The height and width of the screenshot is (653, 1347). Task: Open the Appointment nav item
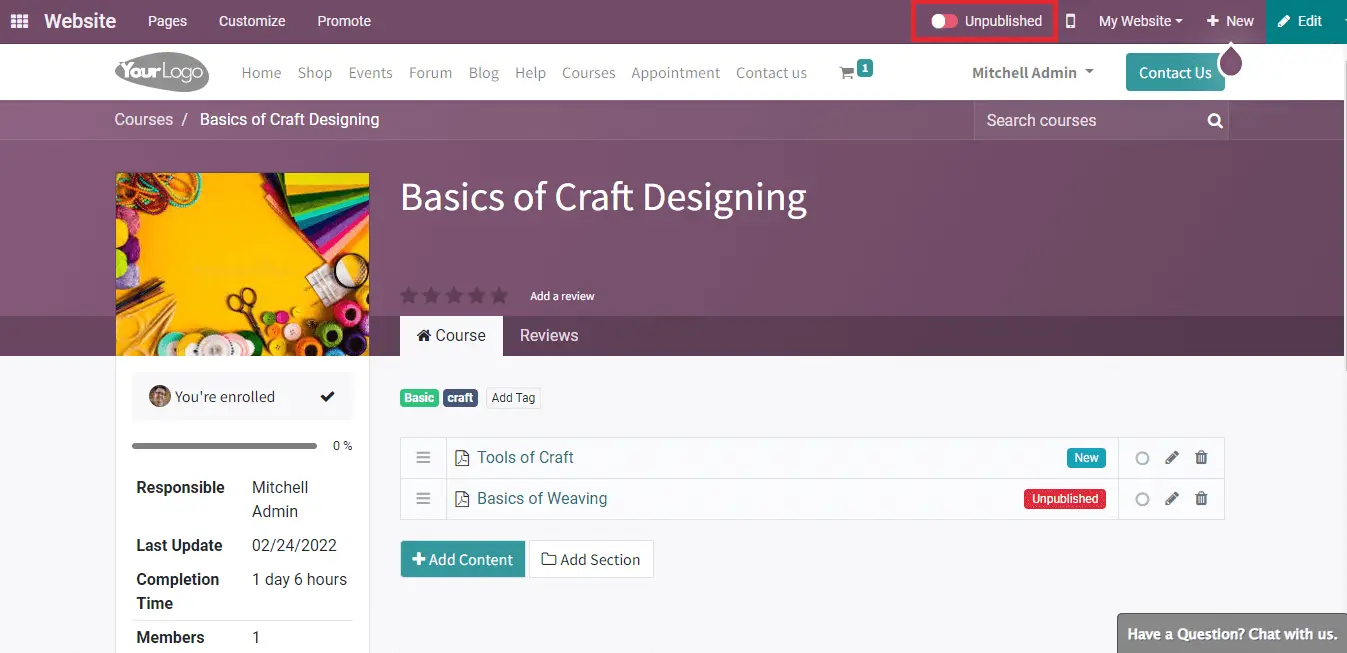tap(675, 73)
